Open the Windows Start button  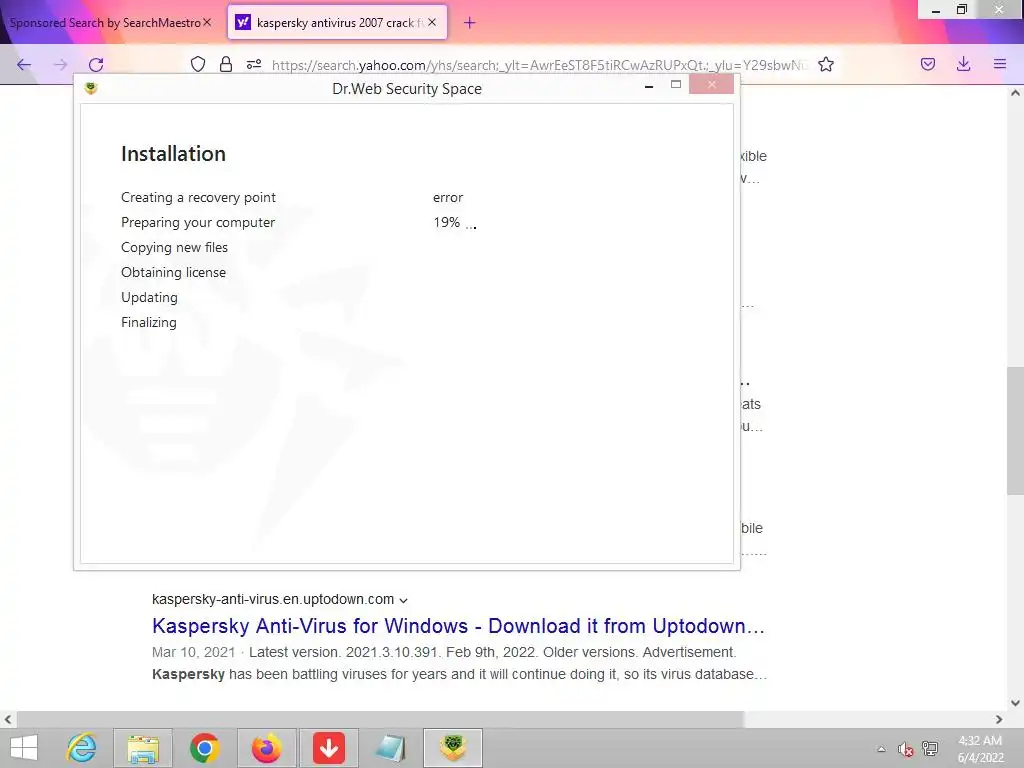(24, 748)
